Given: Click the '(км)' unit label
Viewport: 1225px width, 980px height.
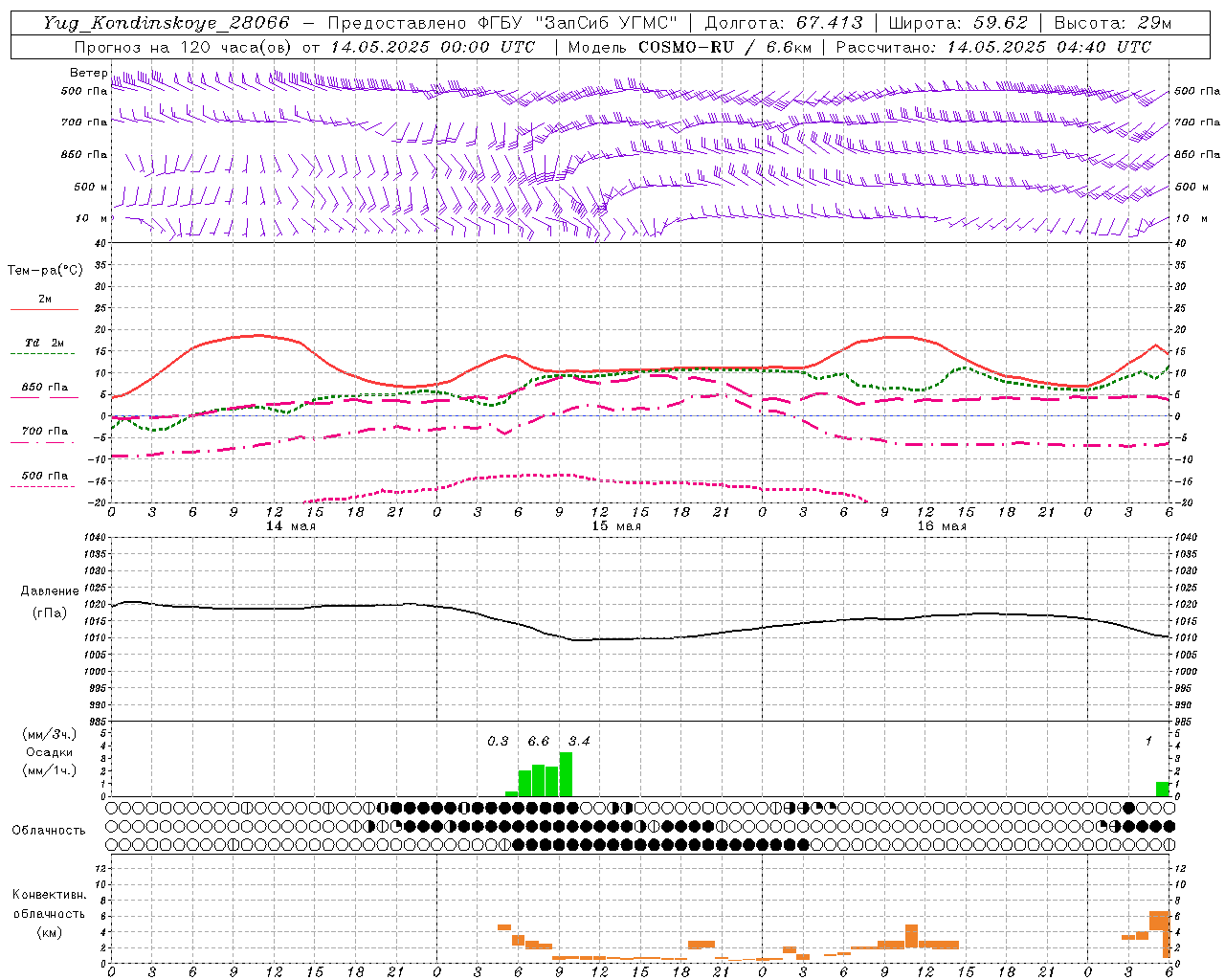Looking at the screenshot, I should pos(49,932).
